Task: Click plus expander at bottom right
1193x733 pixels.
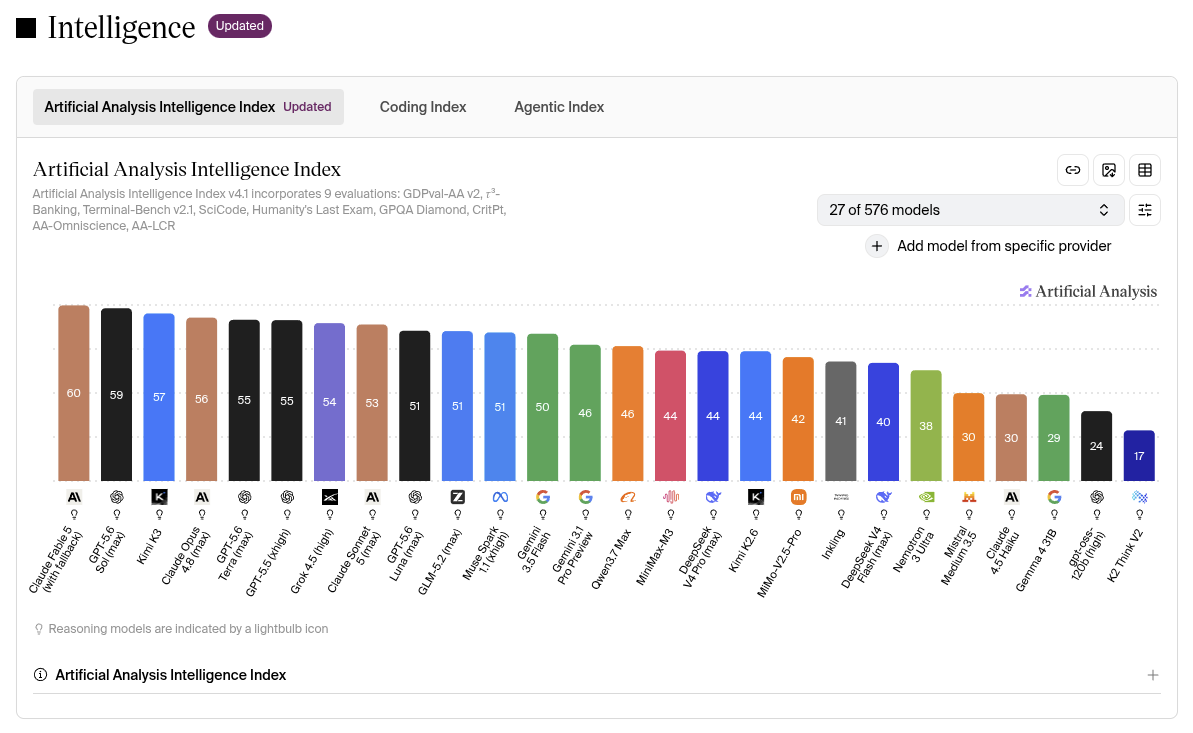Action: click(x=1153, y=675)
